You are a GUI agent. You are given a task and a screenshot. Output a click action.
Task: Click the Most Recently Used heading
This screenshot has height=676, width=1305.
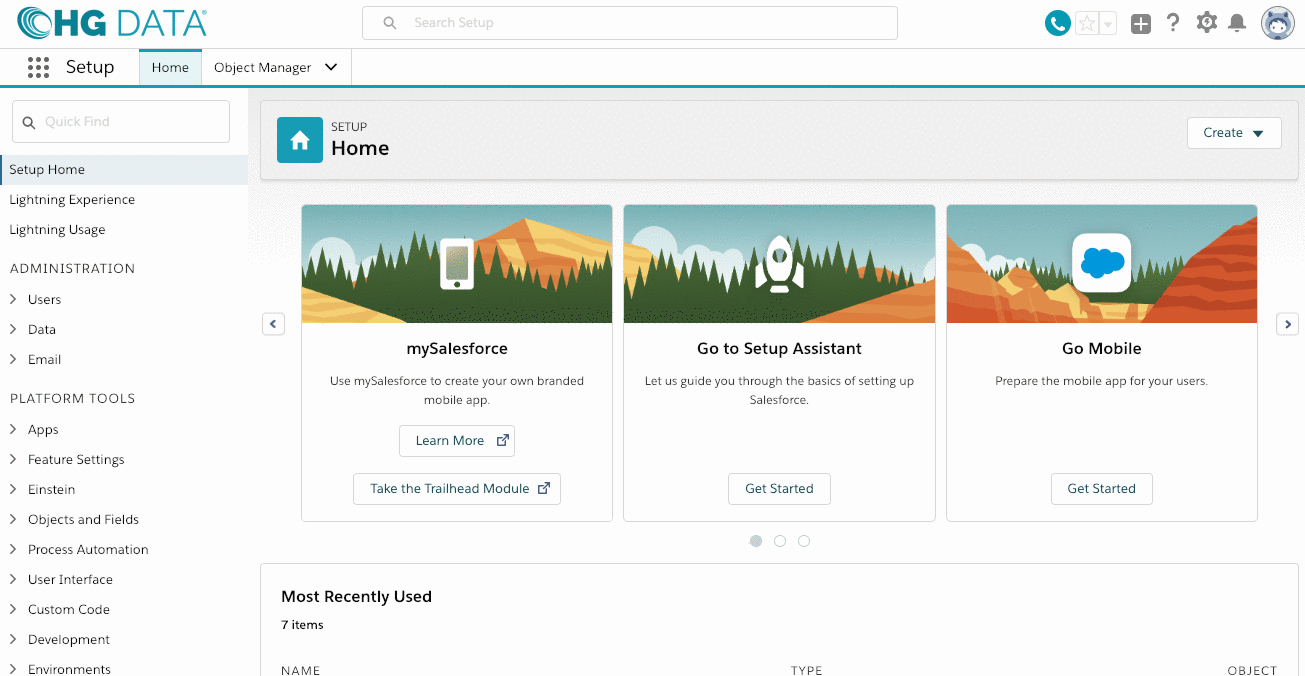[x=356, y=597]
